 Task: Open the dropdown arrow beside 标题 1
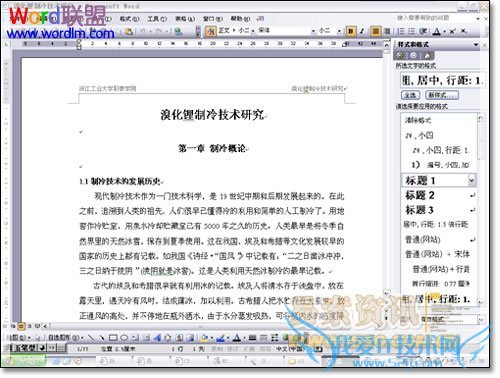[x=472, y=181]
